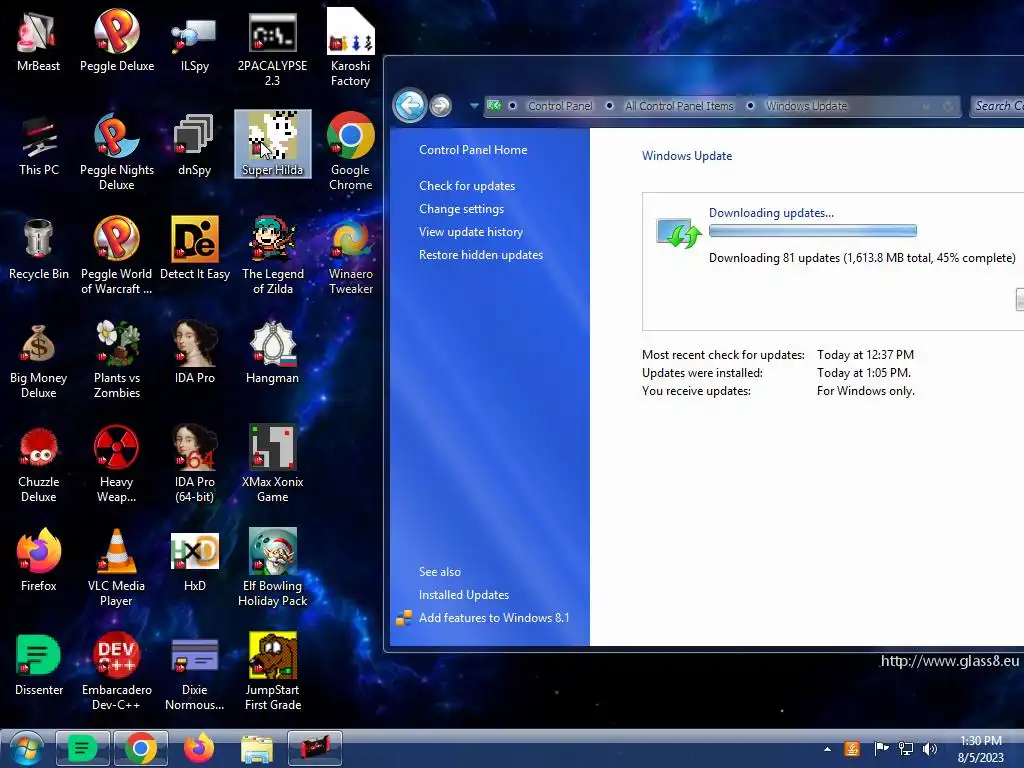
Task: Select Plants vs Zombies desktop icon
Action: pos(117,360)
